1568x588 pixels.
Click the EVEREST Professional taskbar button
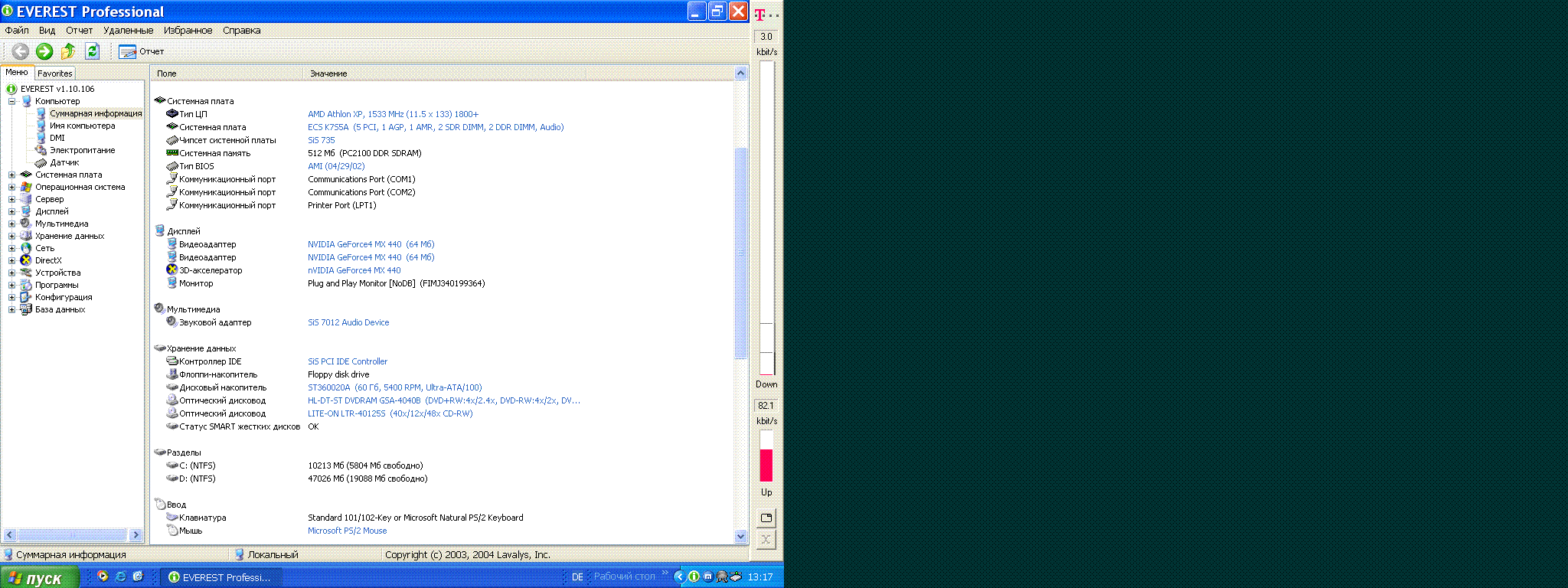pos(221,577)
